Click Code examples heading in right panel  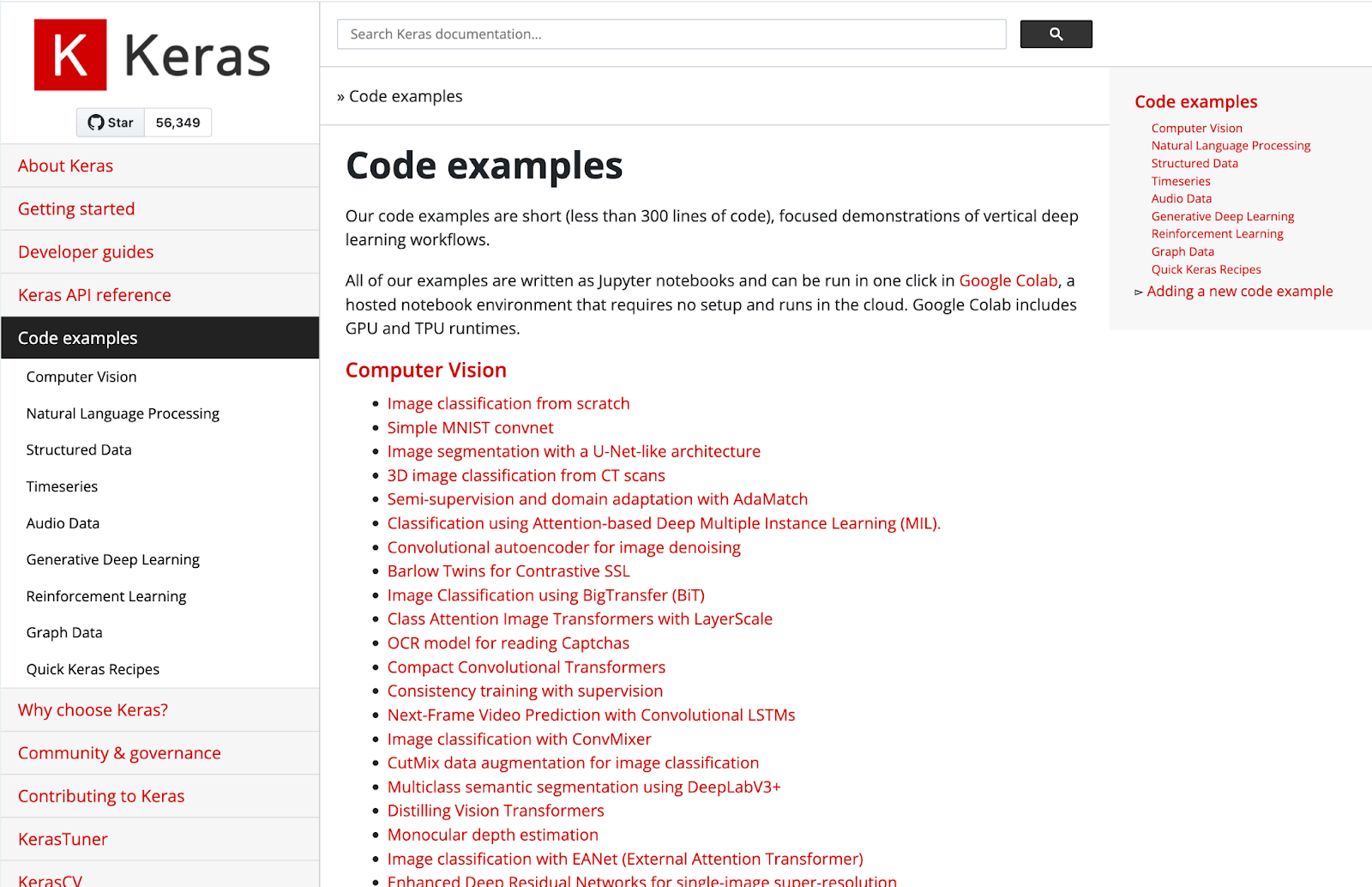(x=1196, y=102)
